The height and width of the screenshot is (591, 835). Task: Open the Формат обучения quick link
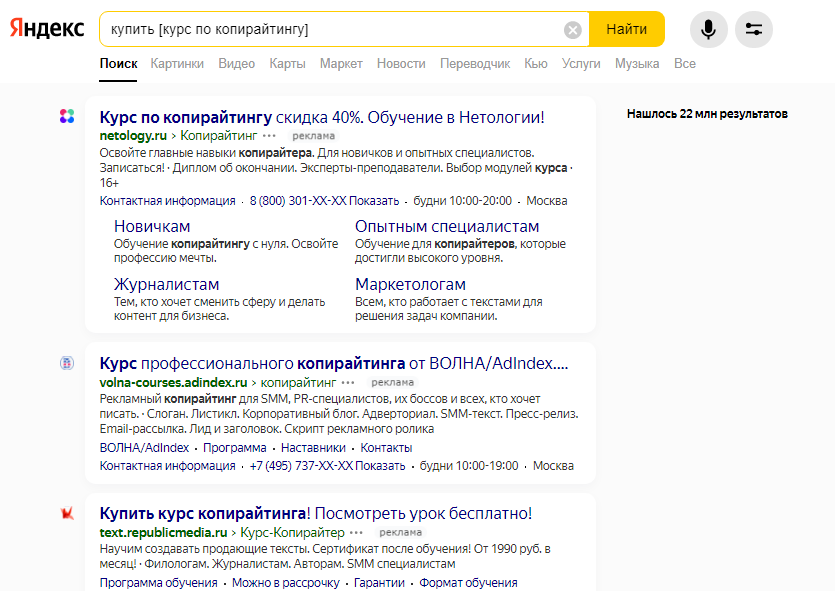pyautogui.click(x=468, y=583)
